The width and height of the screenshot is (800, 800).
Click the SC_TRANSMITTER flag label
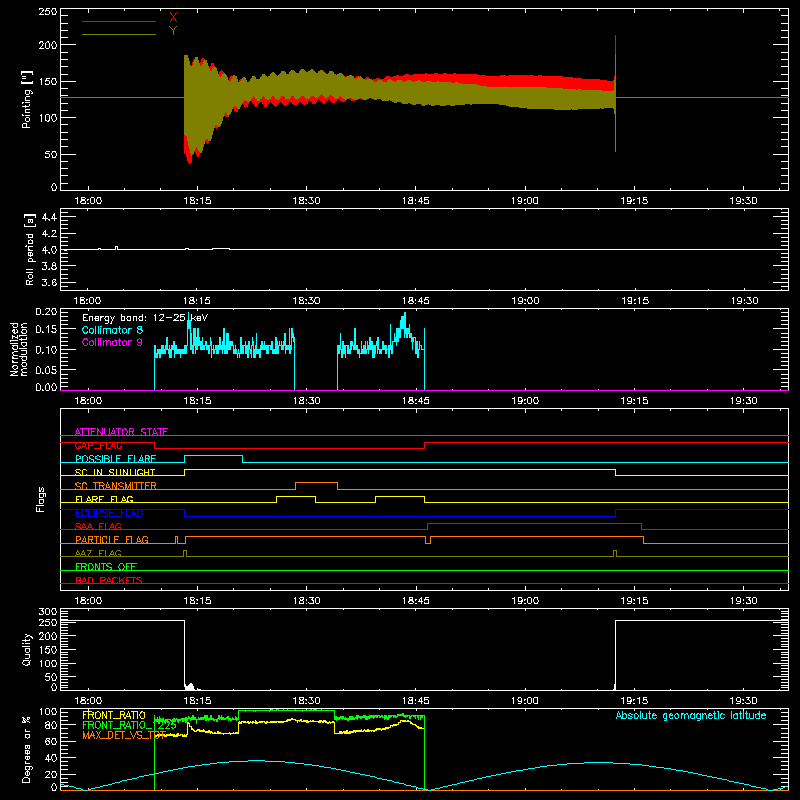point(115,486)
